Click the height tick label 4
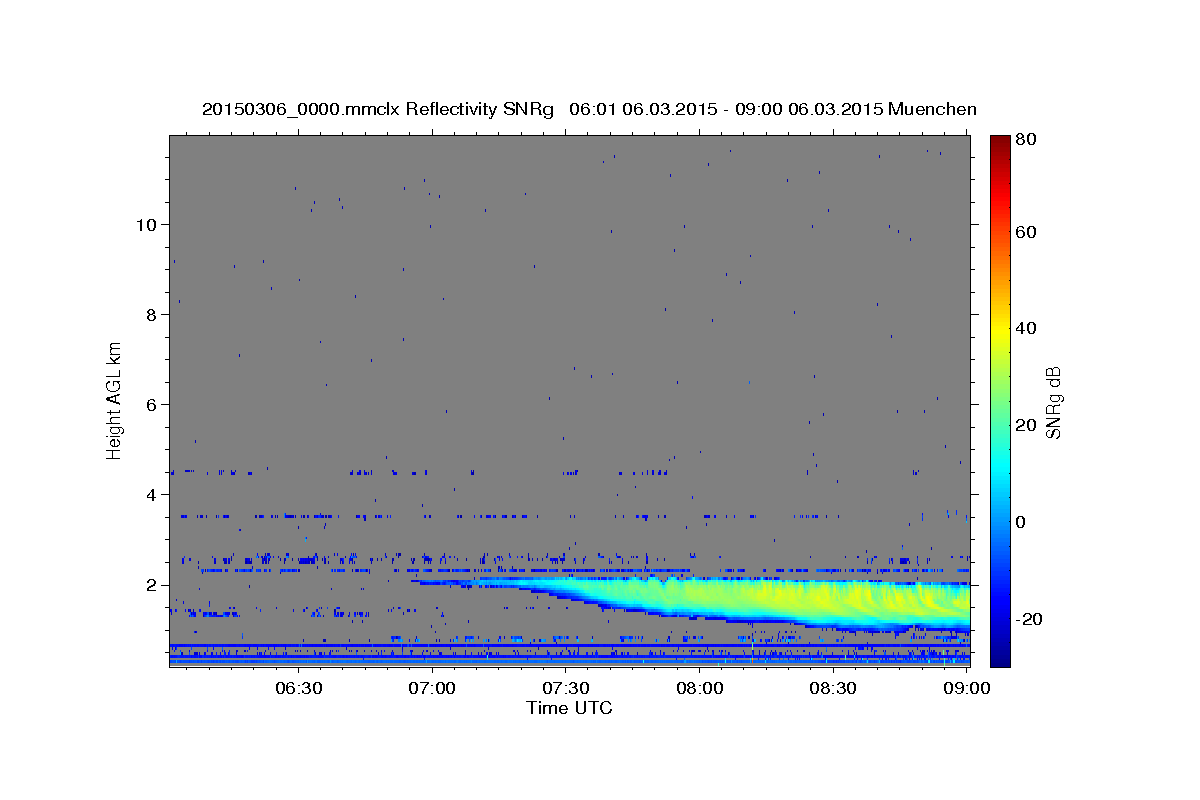This screenshot has height=800, width=1200. (151, 495)
